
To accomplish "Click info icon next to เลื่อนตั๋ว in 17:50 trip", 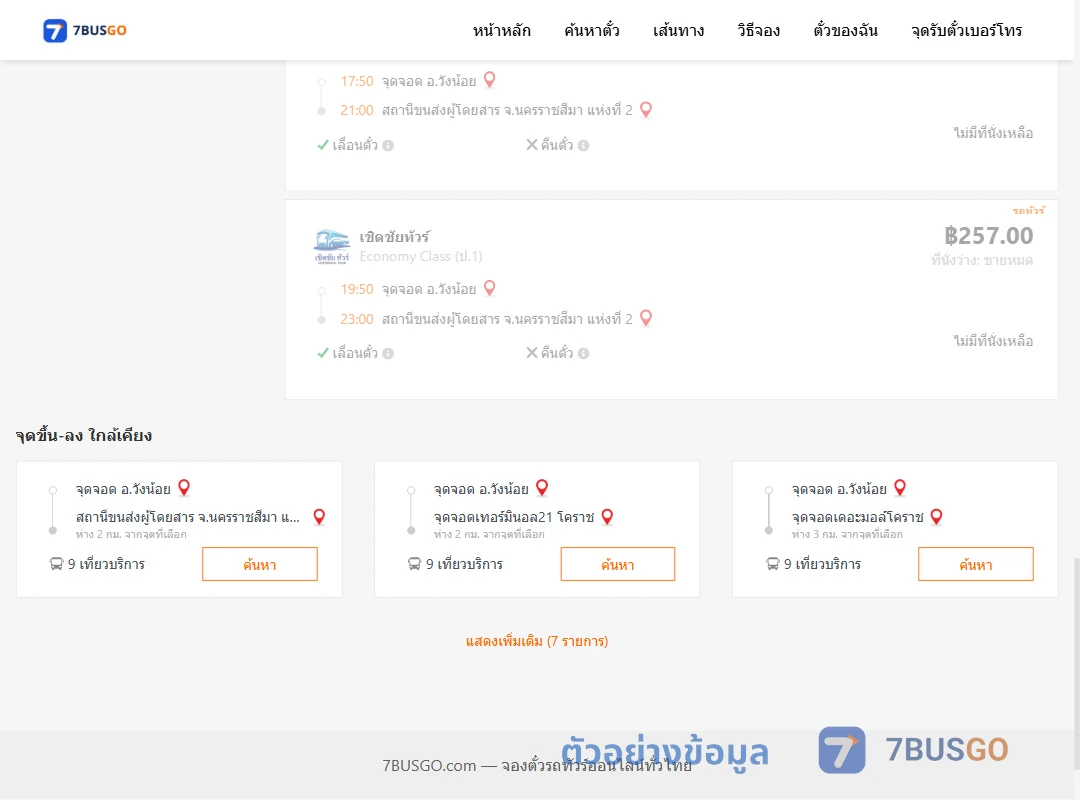I will pyautogui.click(x=388, y=145).
